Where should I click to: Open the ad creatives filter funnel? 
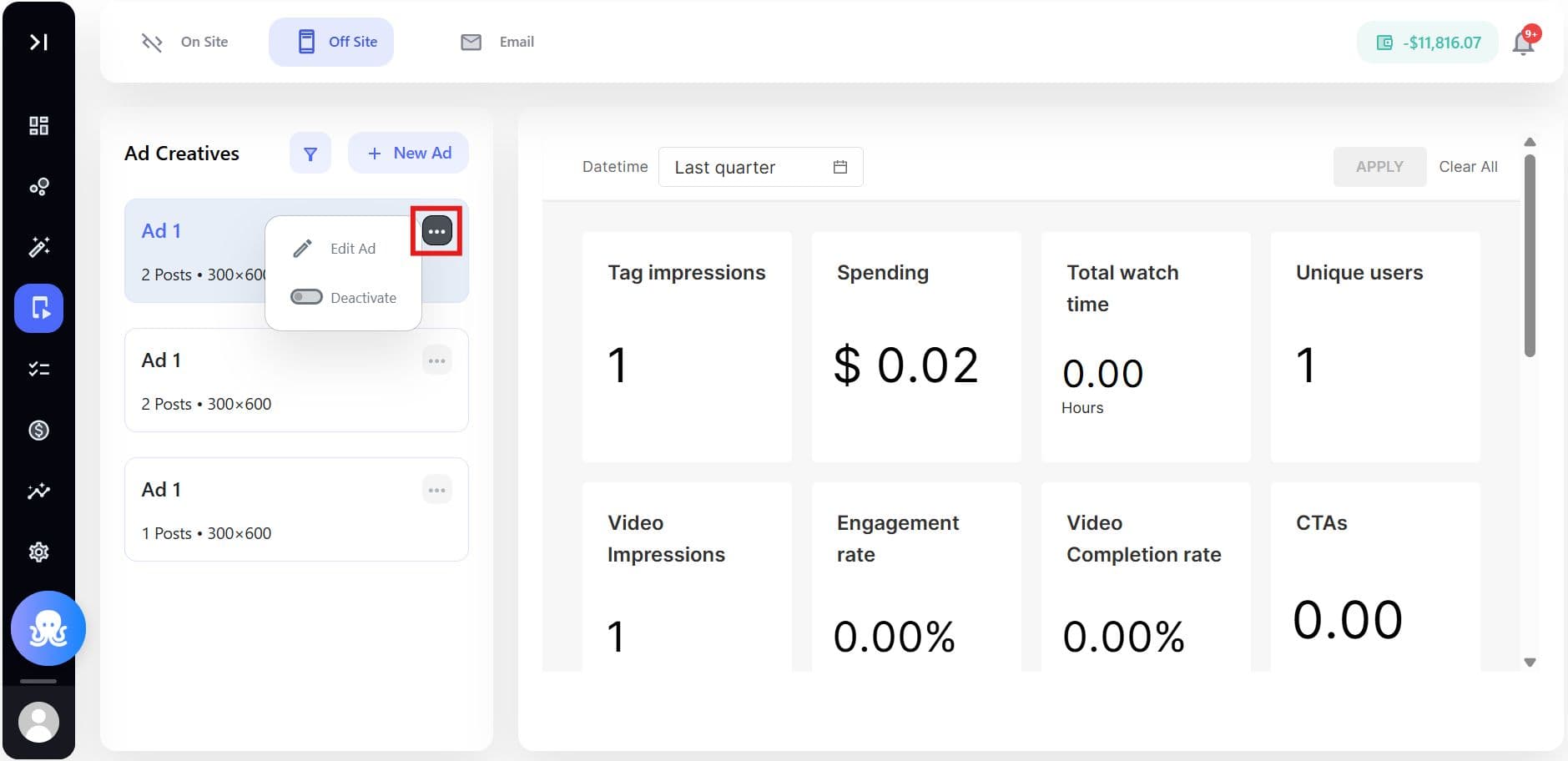[x=310, y=154]
